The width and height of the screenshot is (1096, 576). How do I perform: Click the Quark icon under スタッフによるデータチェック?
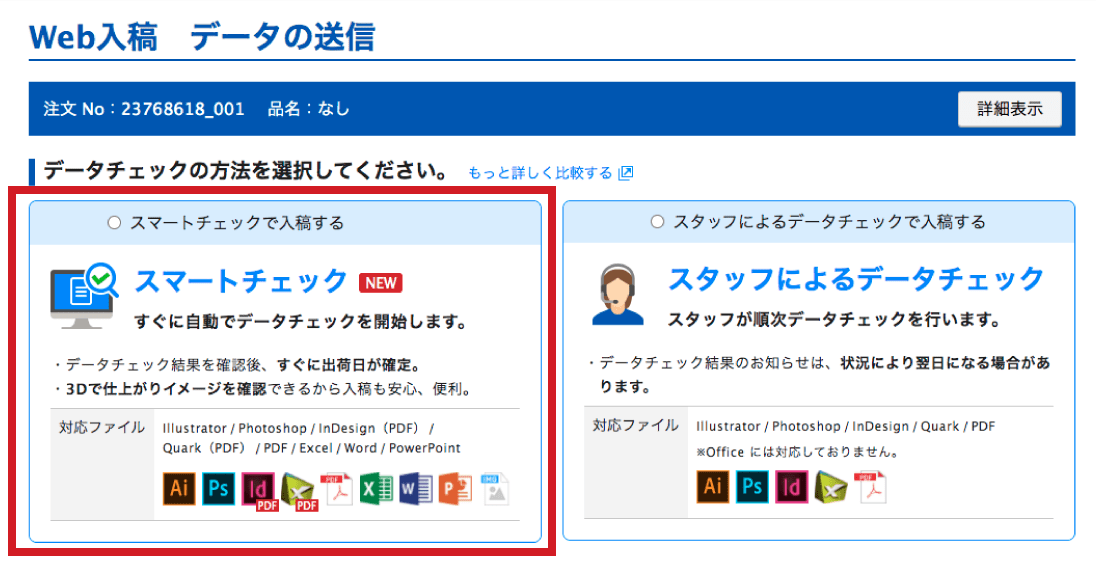click(831, 487)
